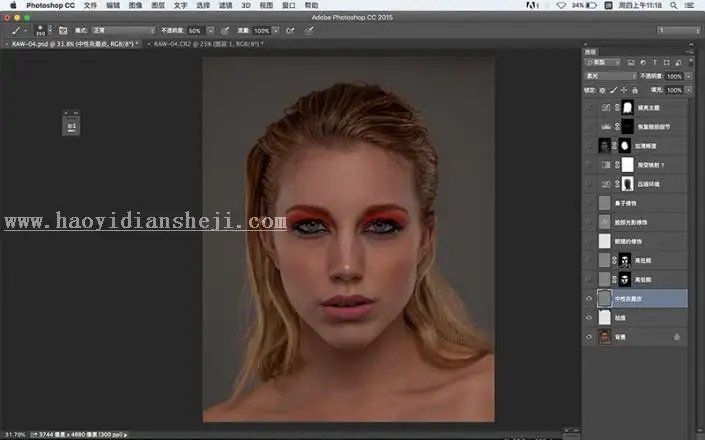Hide the 背景 layer via eye icon
This screenshot has width=705, height=440.
click(x=589, y=337)
